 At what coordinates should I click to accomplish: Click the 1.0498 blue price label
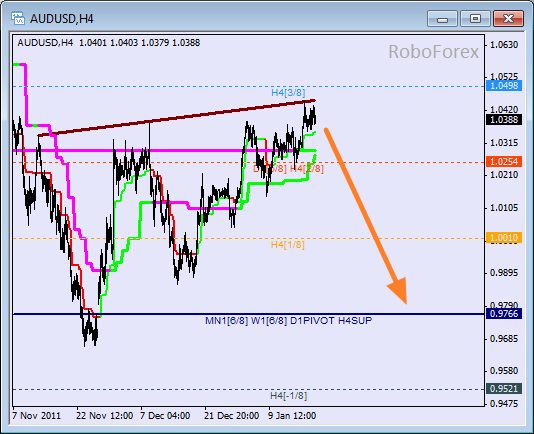(504, 85)
